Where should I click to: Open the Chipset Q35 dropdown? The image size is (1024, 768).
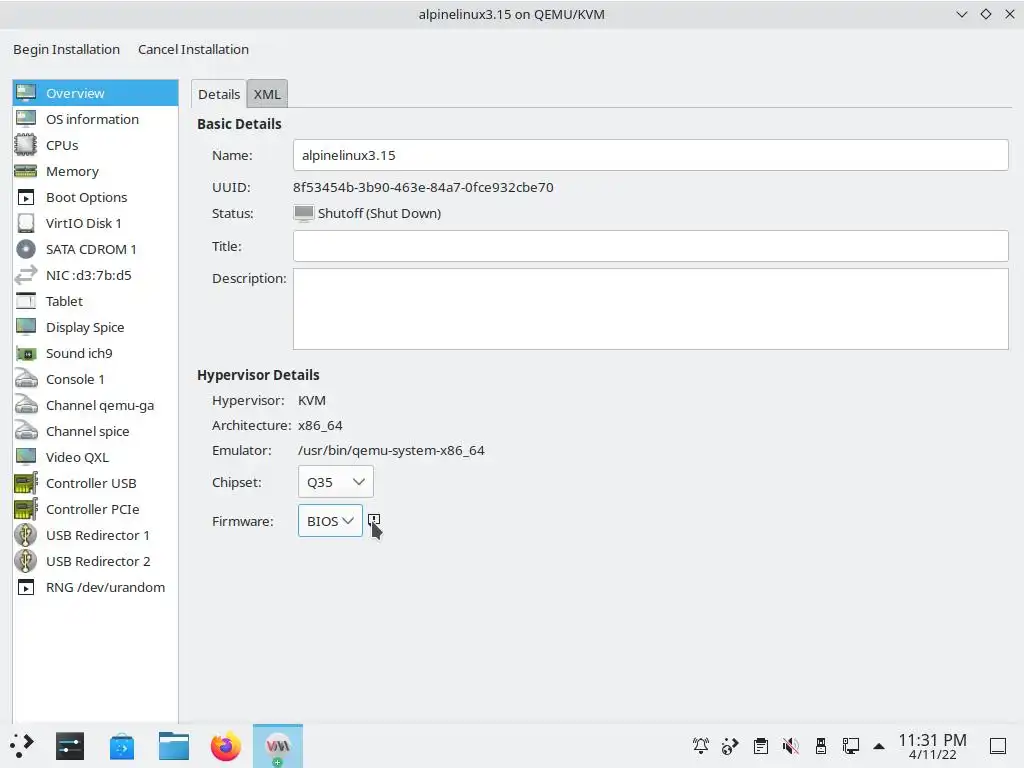(x=336, y=482)
